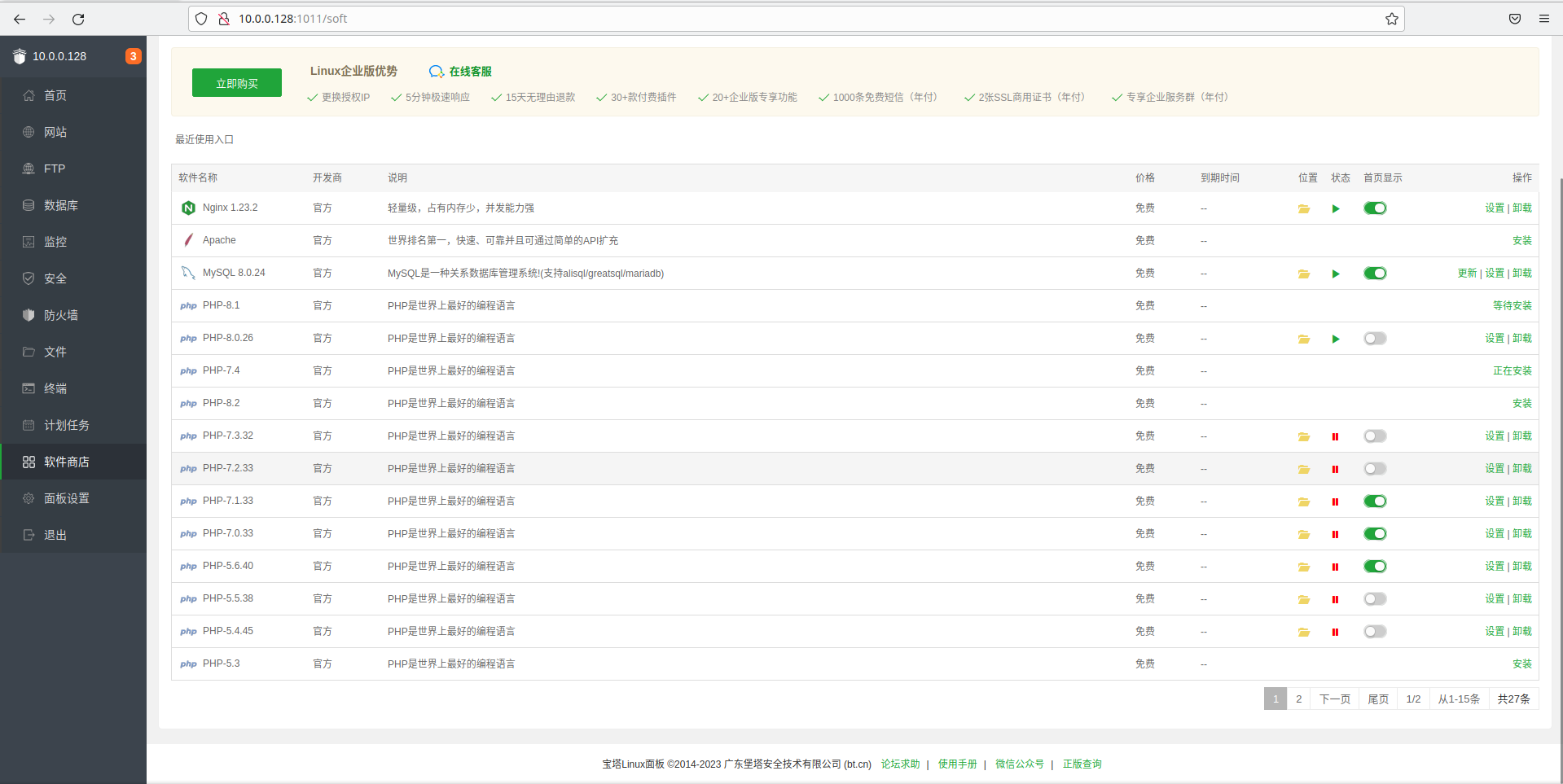This screenshot has height=784, width=1563.
Task: Enable homepage display for PHP-7.3.32
Action: click(x=1375, y=436)
